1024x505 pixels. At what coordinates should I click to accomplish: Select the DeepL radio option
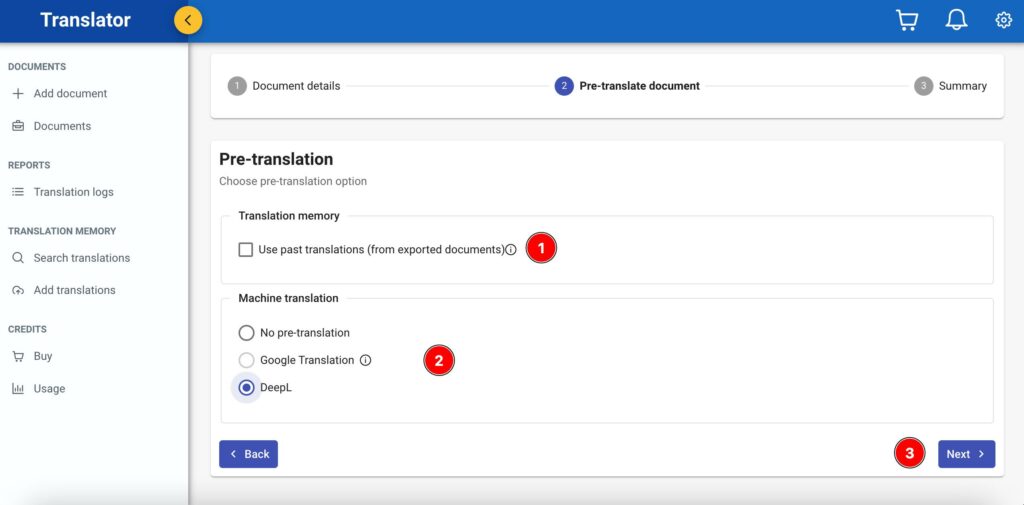click(x=246, y=388)
